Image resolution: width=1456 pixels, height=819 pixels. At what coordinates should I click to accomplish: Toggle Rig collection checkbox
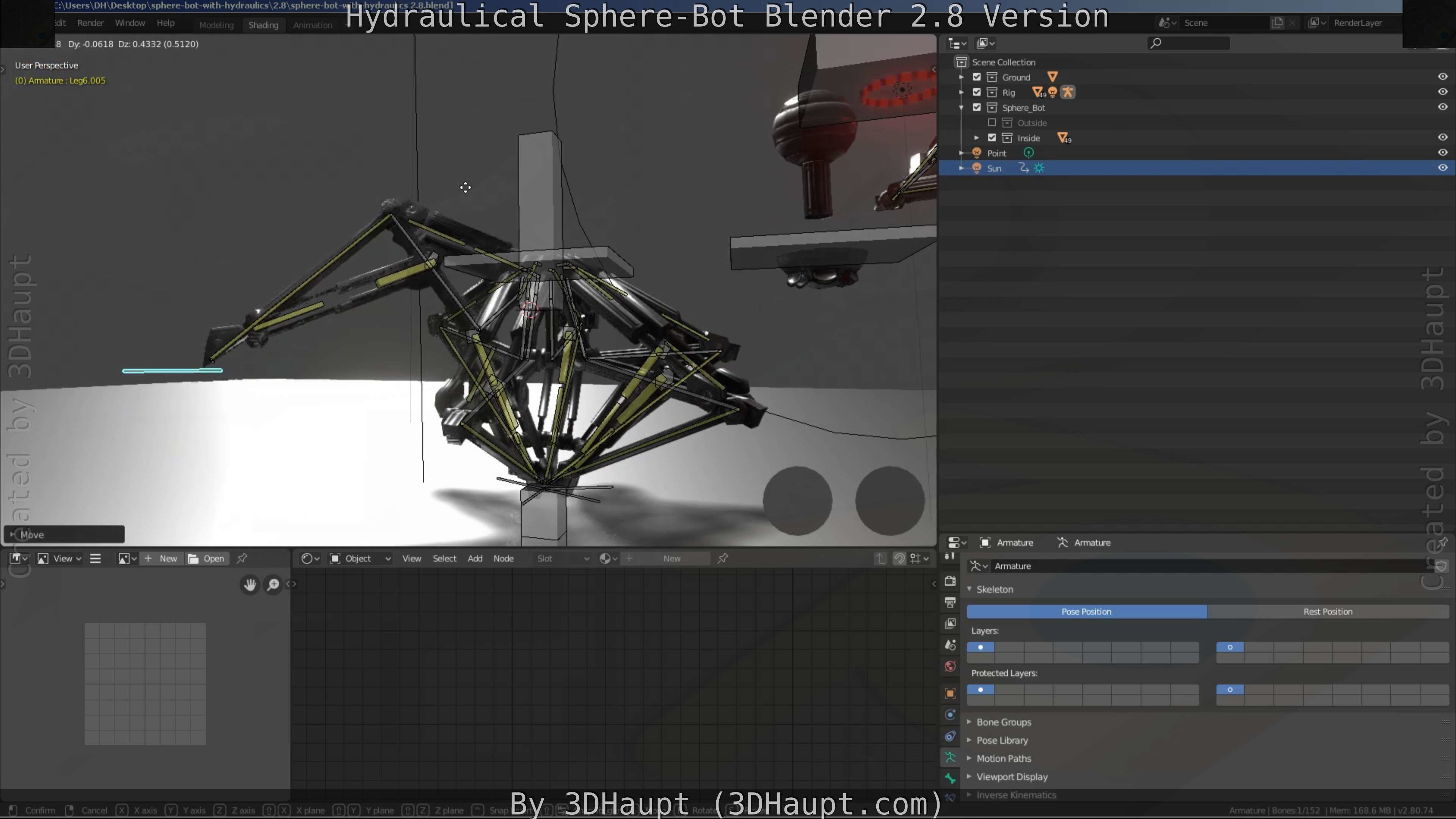(x=977, y=92)
